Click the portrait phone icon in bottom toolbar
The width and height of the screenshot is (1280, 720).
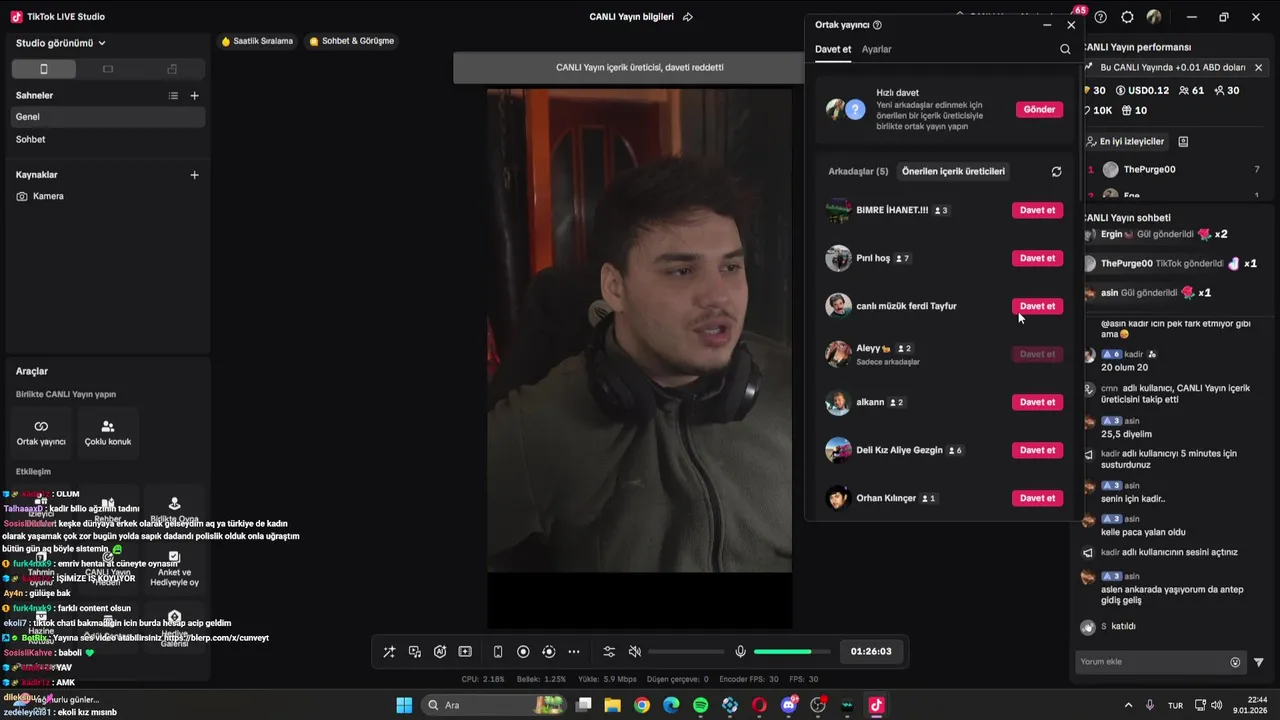498,652
